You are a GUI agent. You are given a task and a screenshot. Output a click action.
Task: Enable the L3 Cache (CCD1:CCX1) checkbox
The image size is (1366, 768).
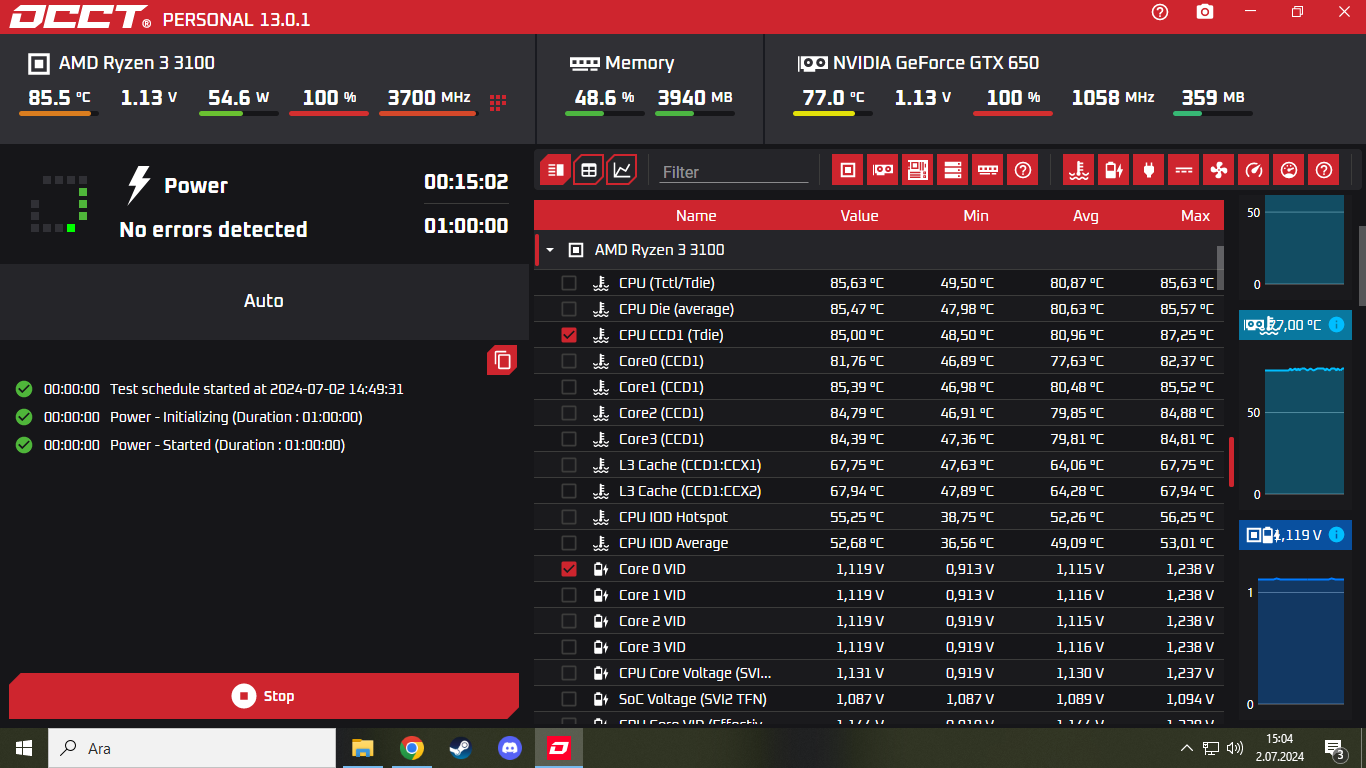pos(569,465)
